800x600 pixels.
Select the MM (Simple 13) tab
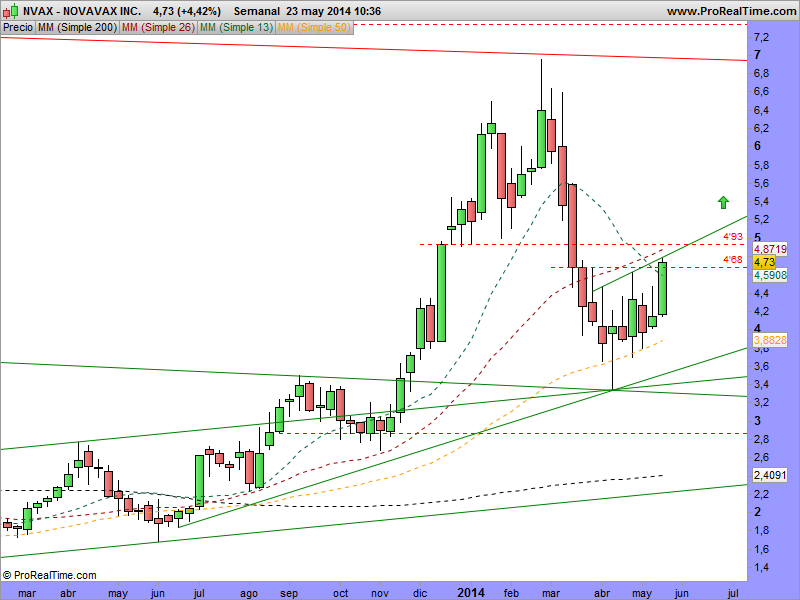coord(236,28)
